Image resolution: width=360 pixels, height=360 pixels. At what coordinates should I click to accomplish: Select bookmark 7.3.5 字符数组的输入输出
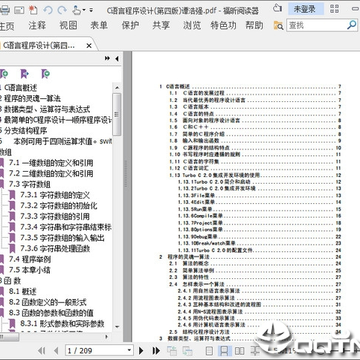[62, 238]
